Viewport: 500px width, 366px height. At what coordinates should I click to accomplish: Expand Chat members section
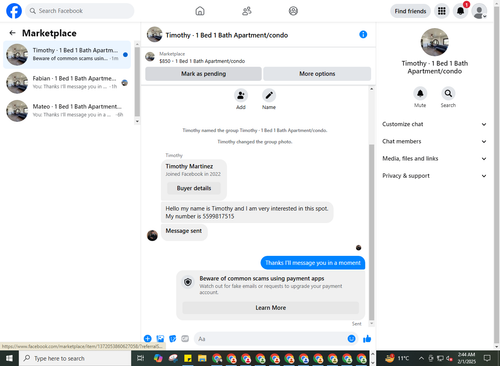point(434,141)
